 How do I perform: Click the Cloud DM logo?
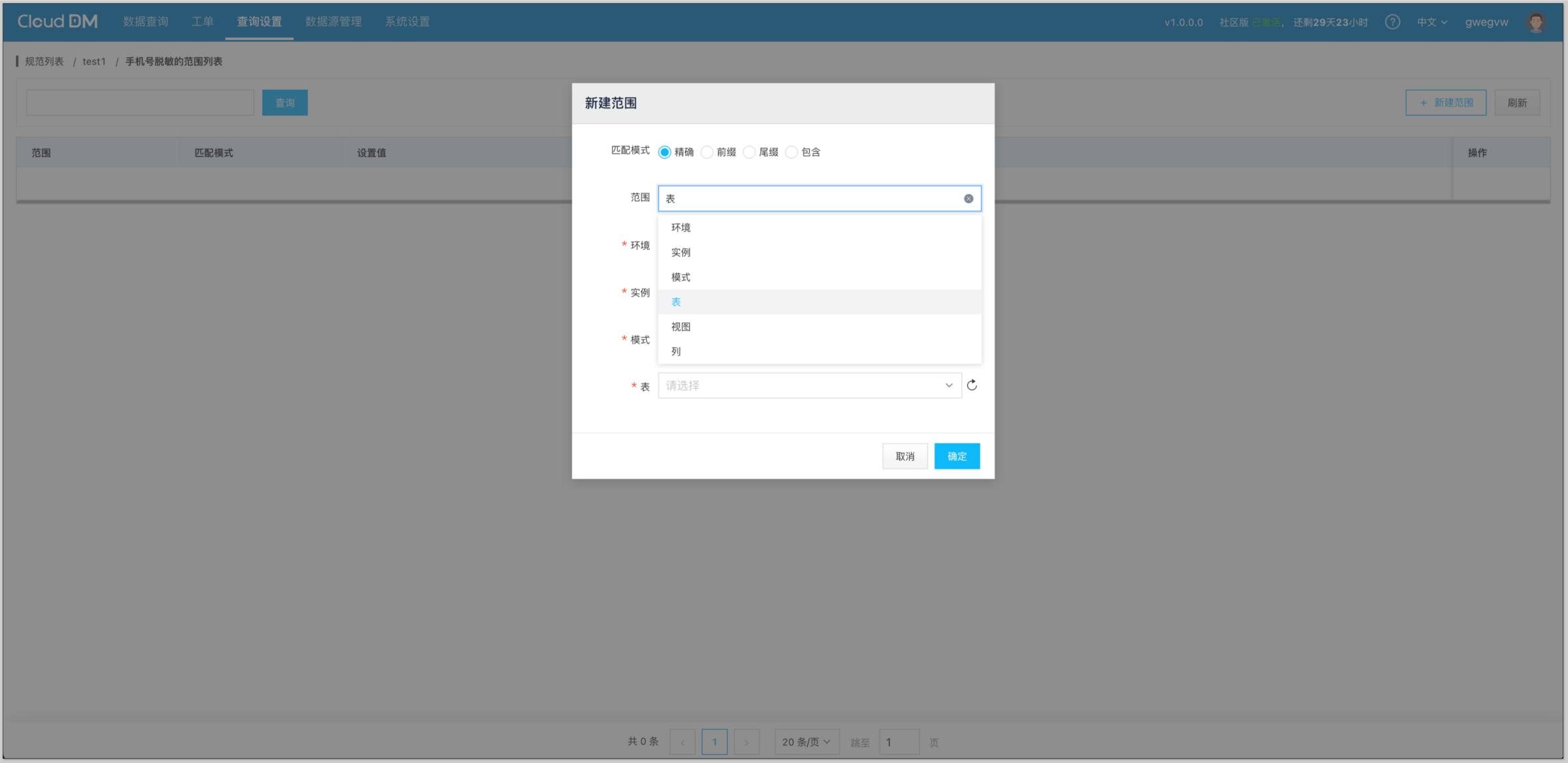(57, 21)
